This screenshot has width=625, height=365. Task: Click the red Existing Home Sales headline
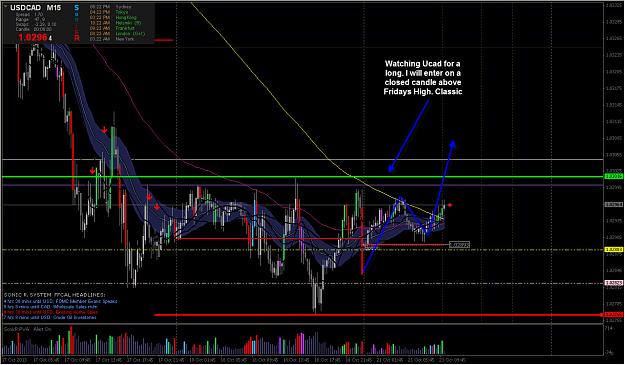50,312
